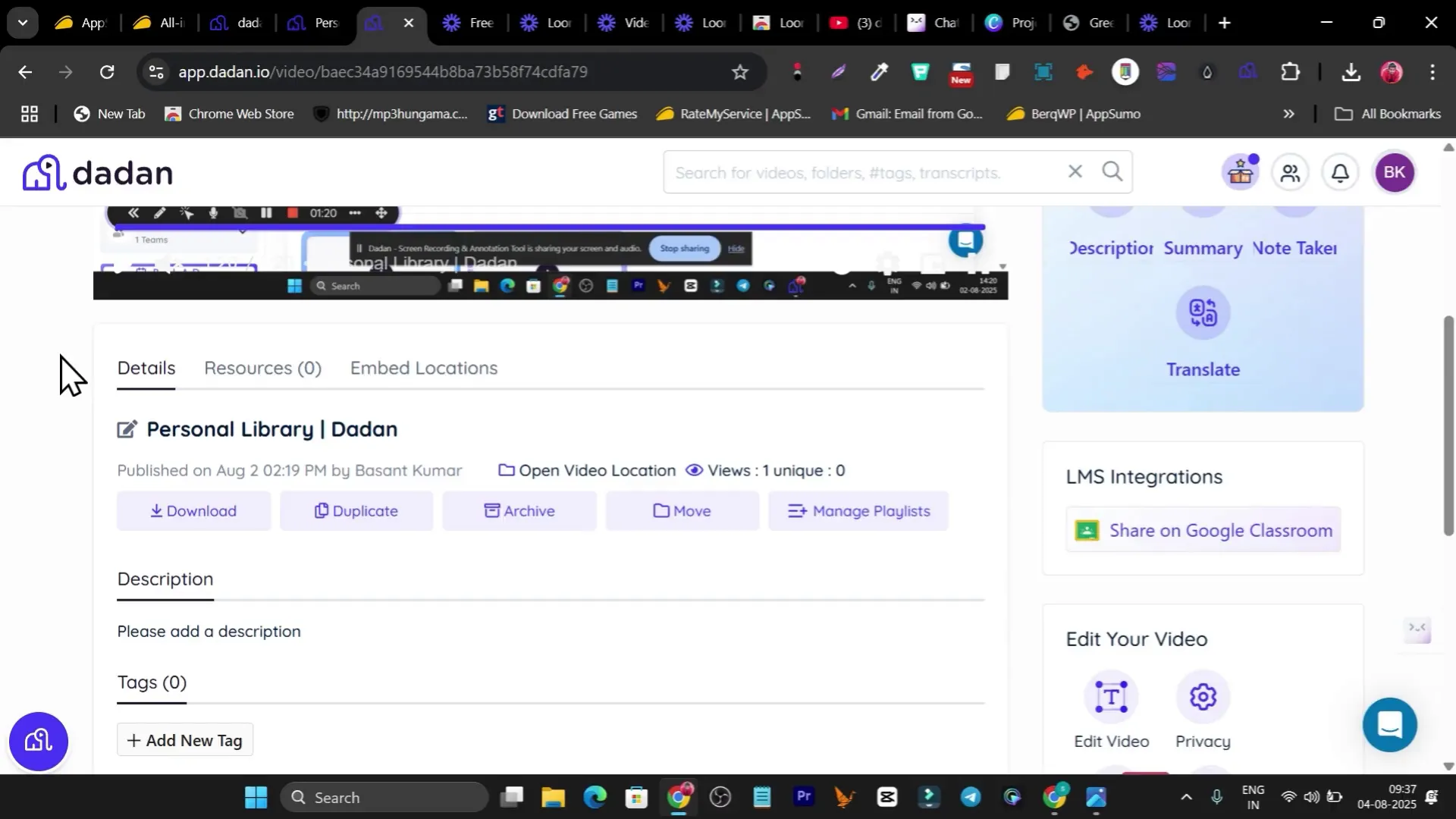Click Share on Google Classroom
This screenshot has width=1456, height=819.
[x=1203, y=530]
